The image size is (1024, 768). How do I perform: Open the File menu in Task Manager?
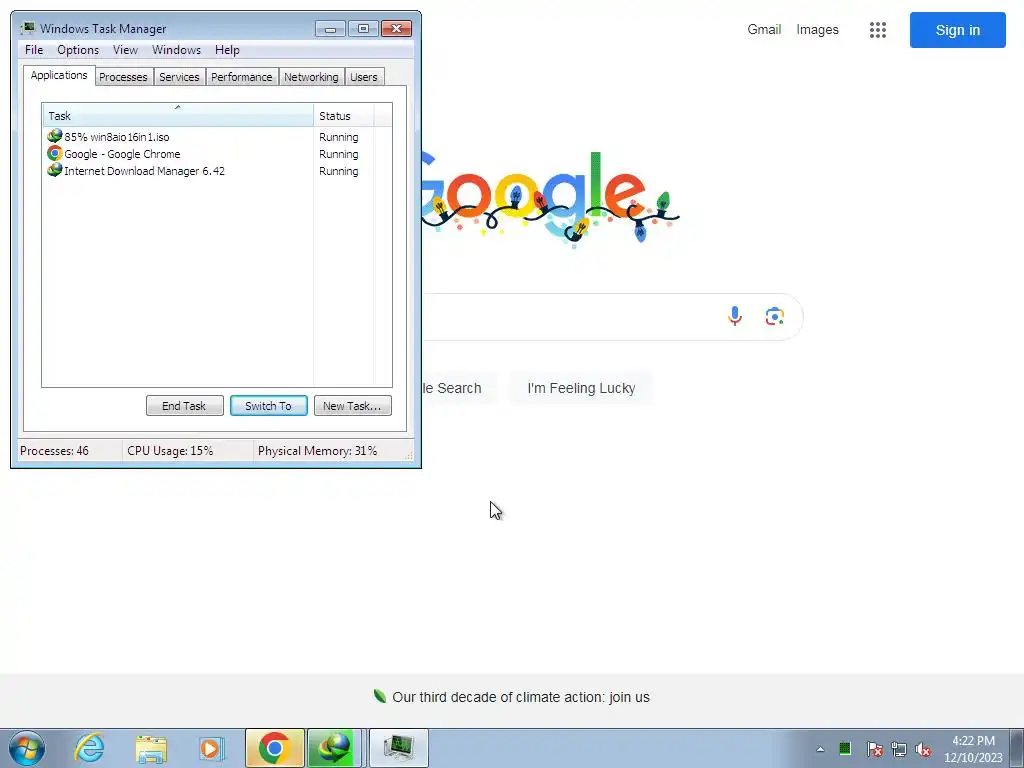click(34, 50)
